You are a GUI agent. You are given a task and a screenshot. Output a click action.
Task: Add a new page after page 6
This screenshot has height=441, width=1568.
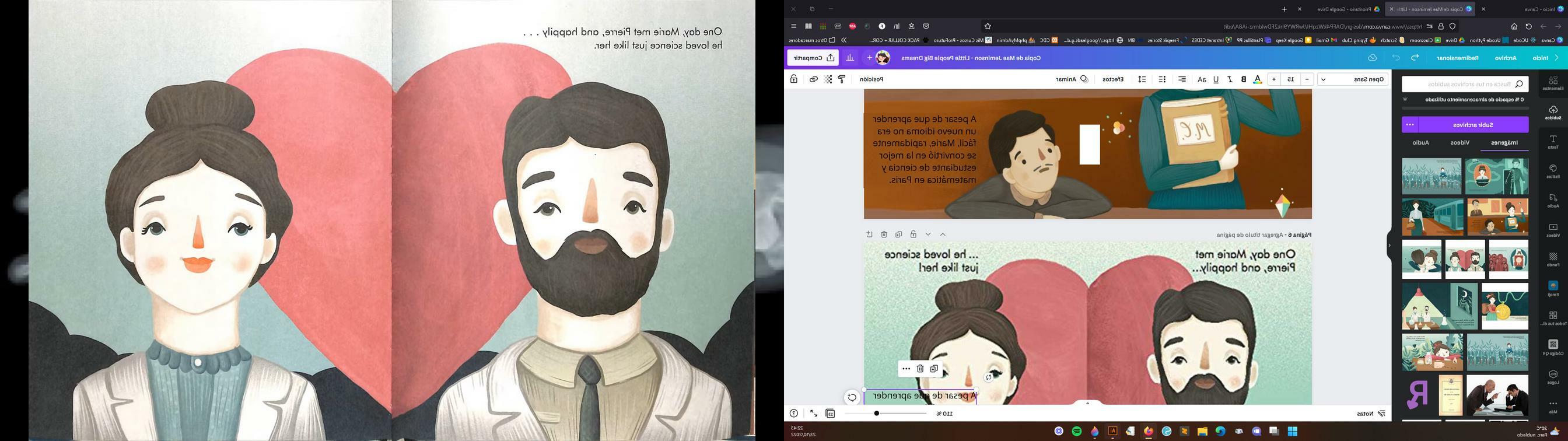tap(869, 235)
